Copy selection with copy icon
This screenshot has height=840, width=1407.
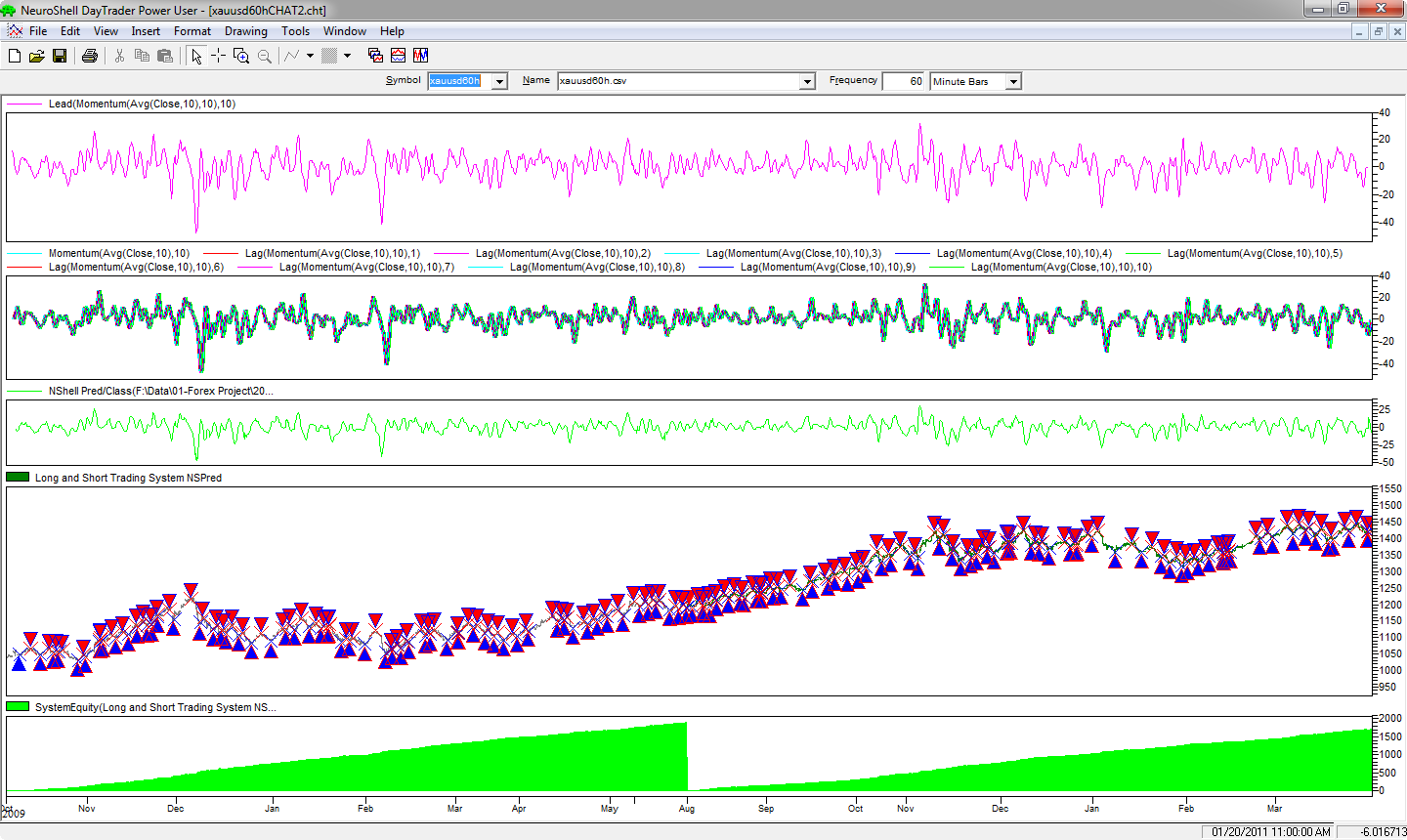pyautogui.click(x=142, y=56)
